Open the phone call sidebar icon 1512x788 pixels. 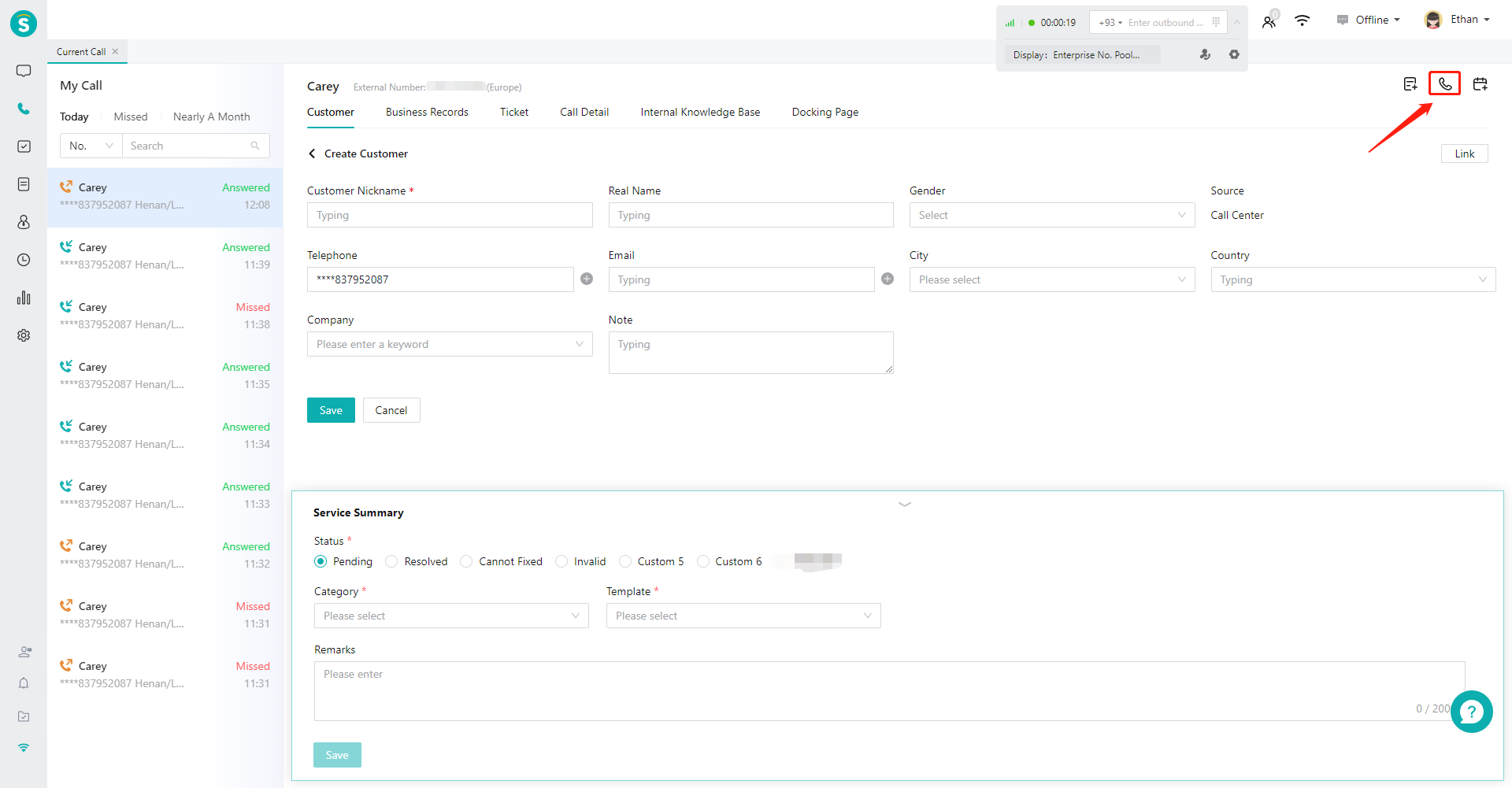coord(24,109)
